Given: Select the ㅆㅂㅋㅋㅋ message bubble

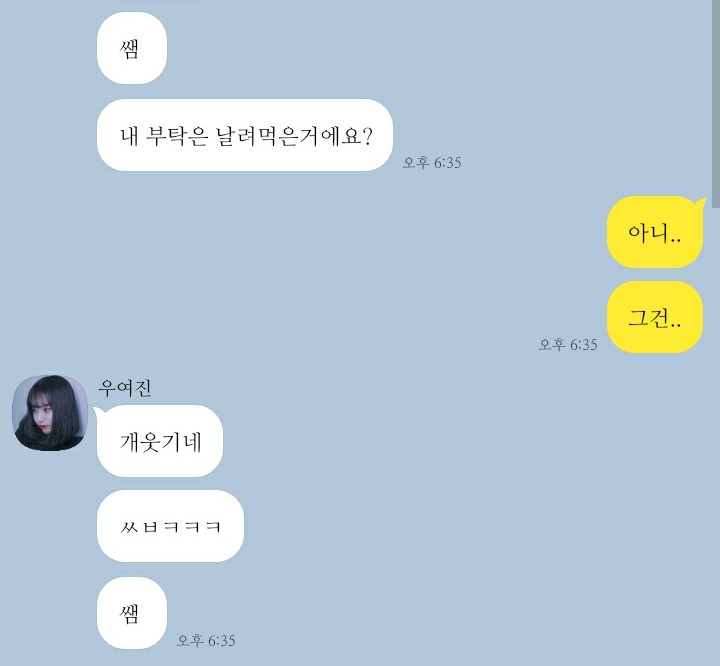Looking at the screenshot, I should 170,526.
